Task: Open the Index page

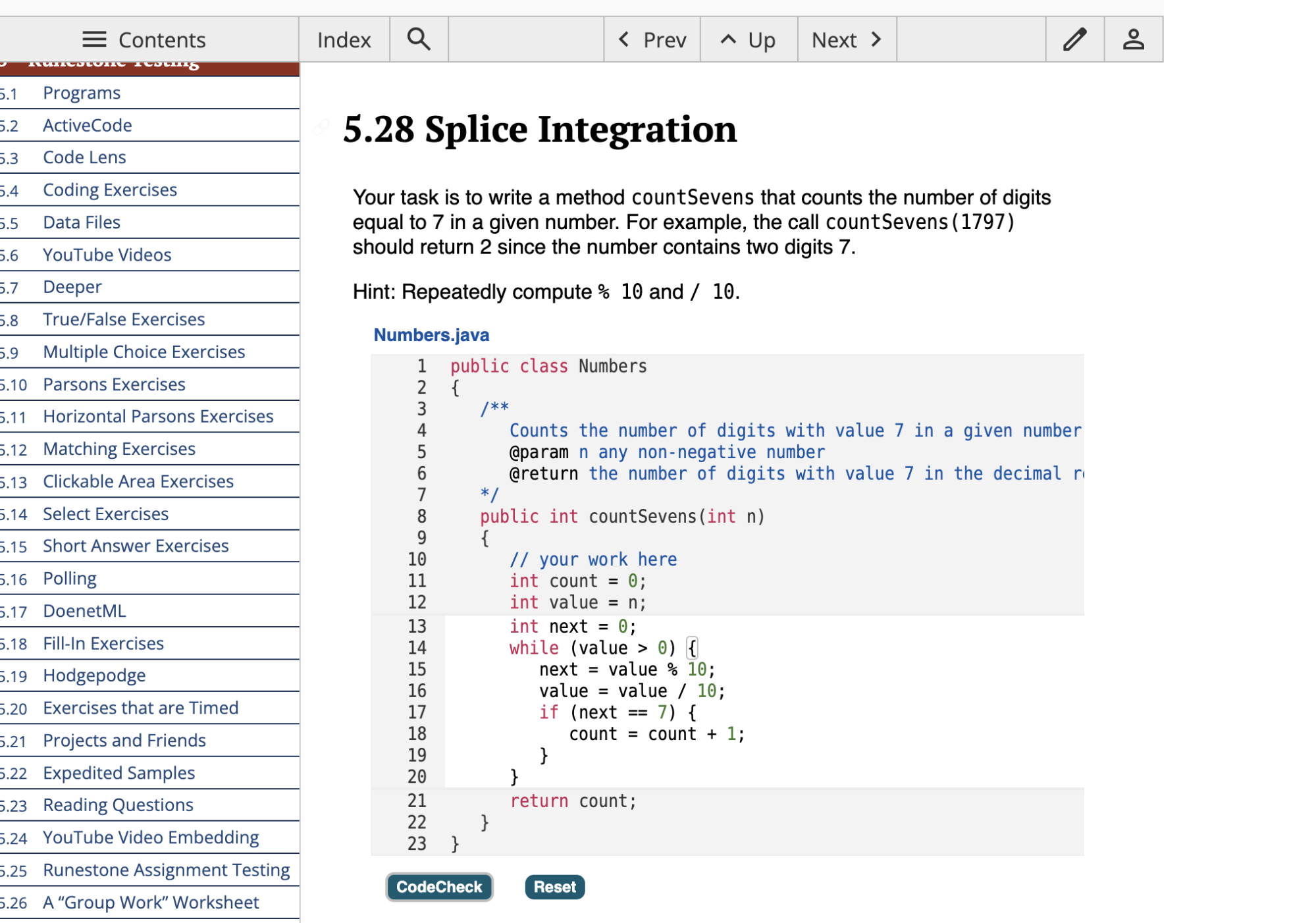Action: point(344,40)
